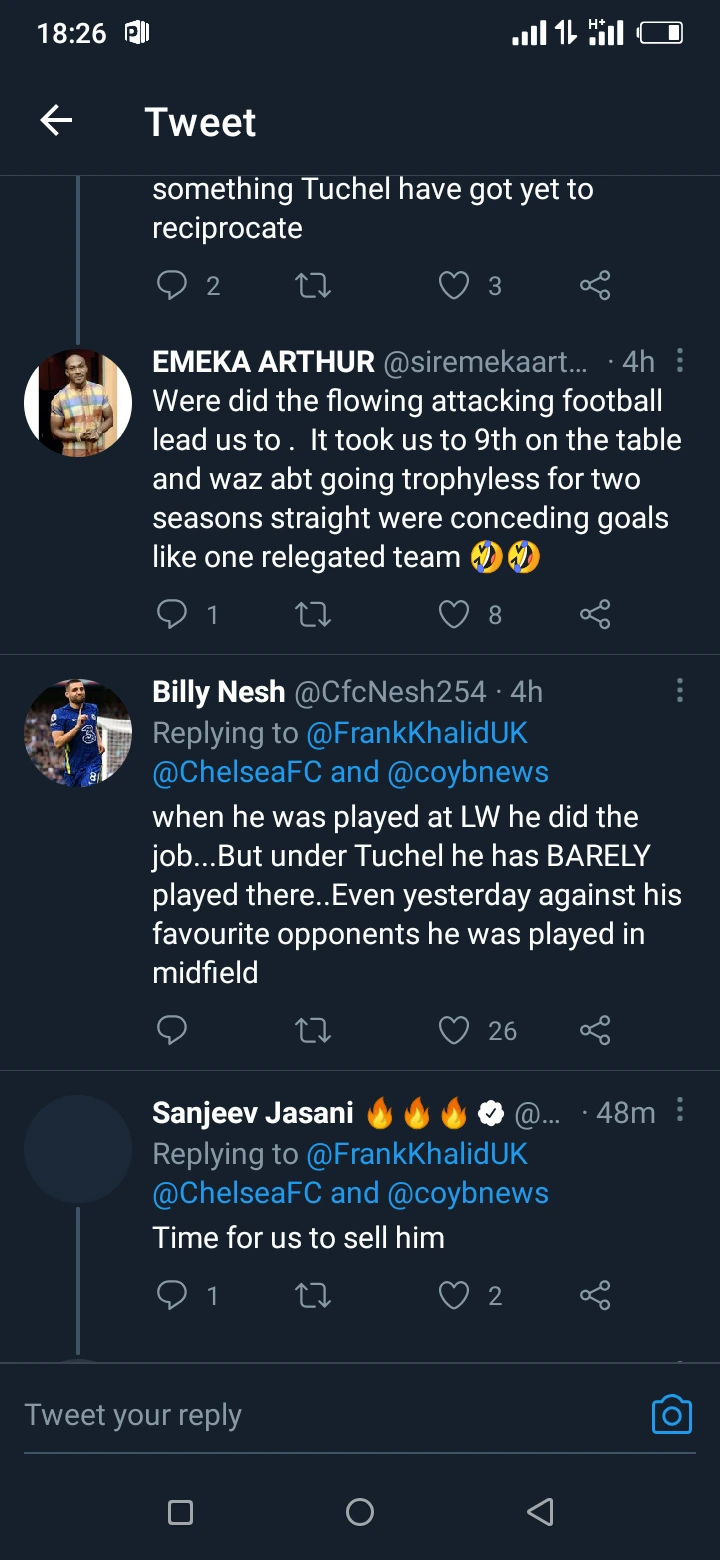Open more options for EMEKA ARTHUR's tweet
Viewport: 720px width, 1560px height.
tap(680, 359)
